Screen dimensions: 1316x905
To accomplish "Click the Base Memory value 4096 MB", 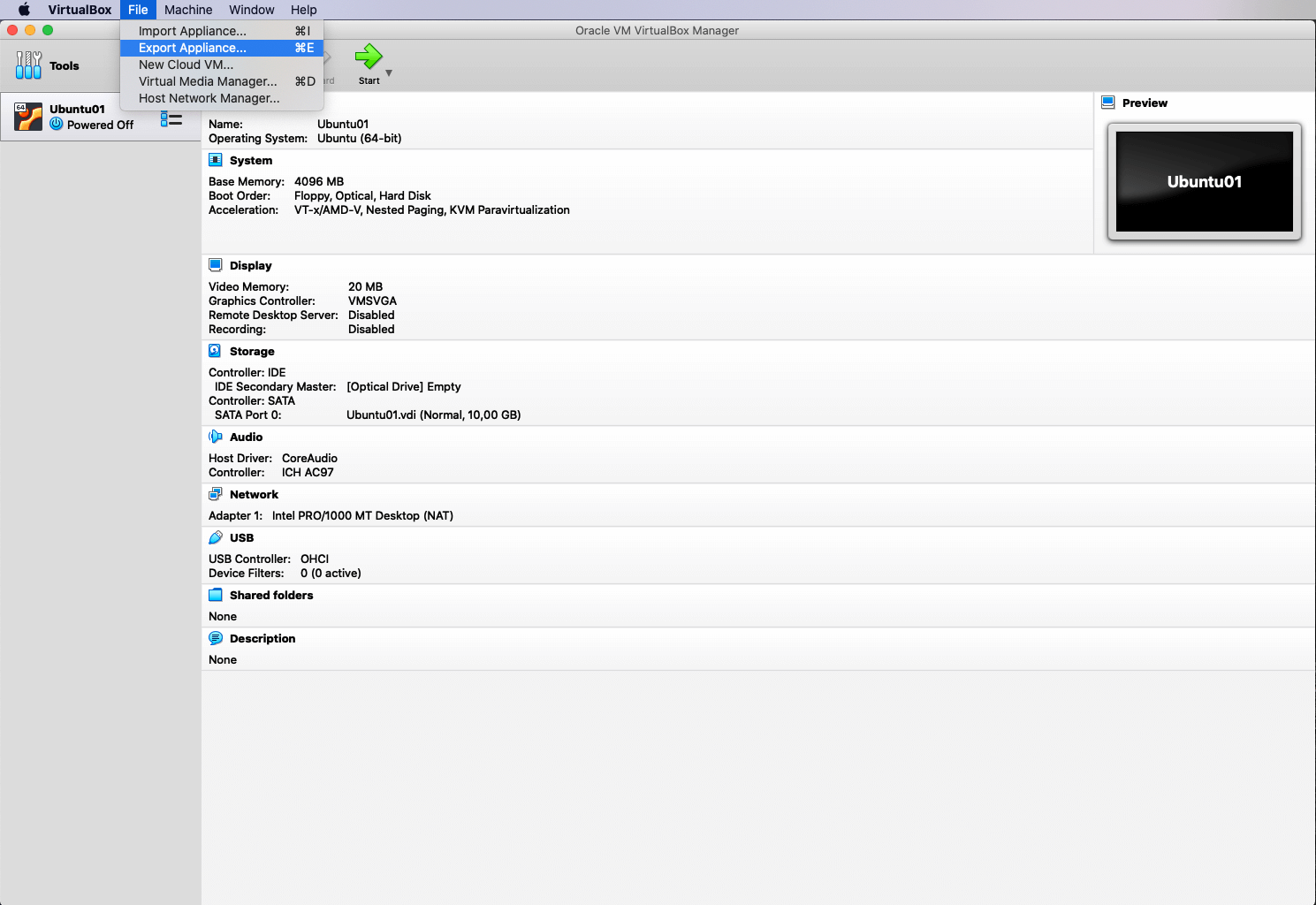I will [x=319, y=182].
